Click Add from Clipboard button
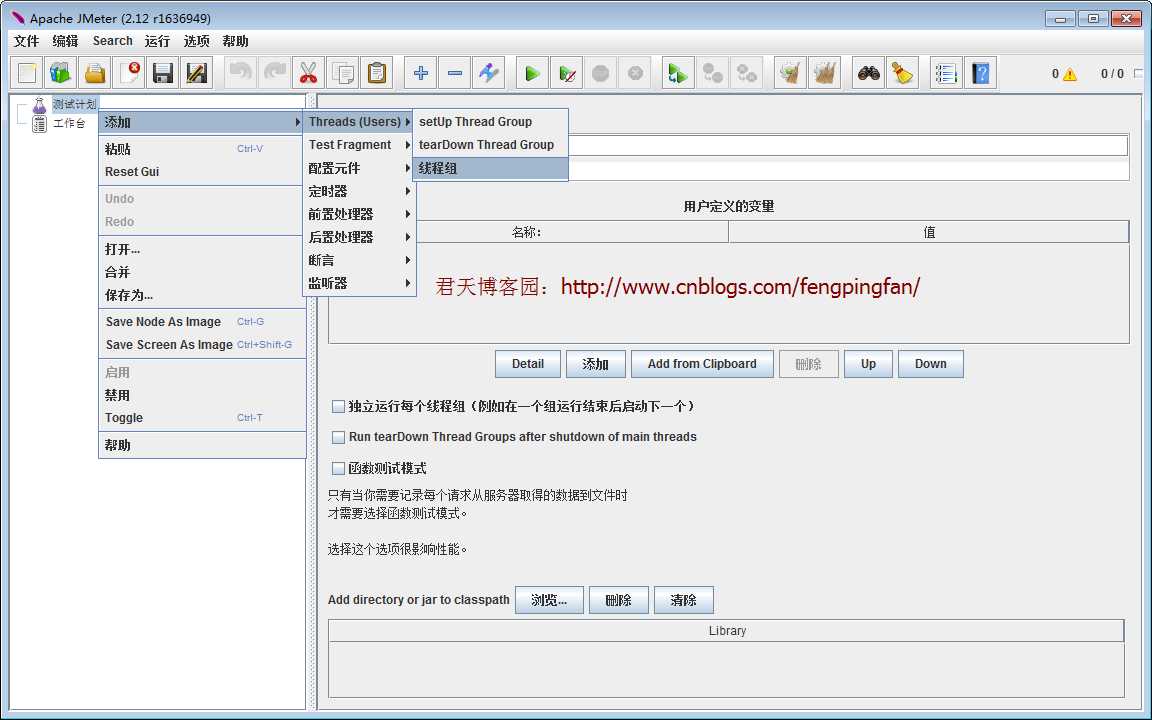 tap(702, 364)
